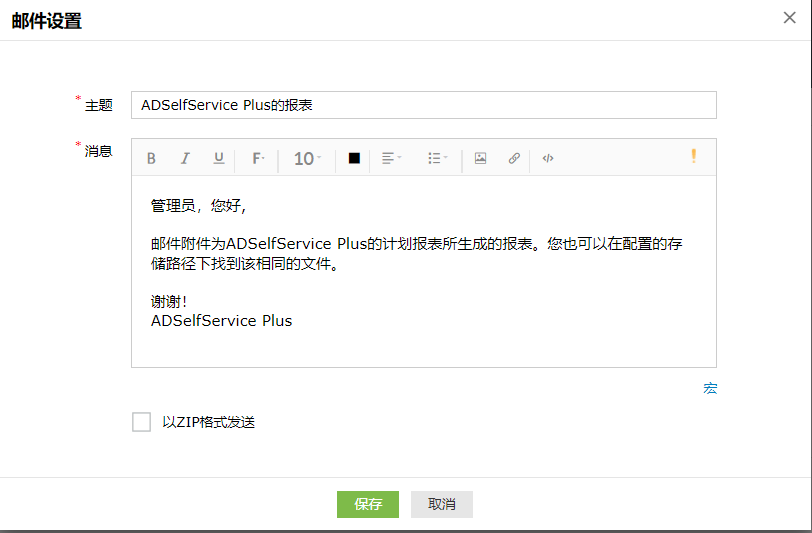The height and width of the screenshot is (533, 812).
Task: Insert an image into the message
Action: [x=480, y=158]
